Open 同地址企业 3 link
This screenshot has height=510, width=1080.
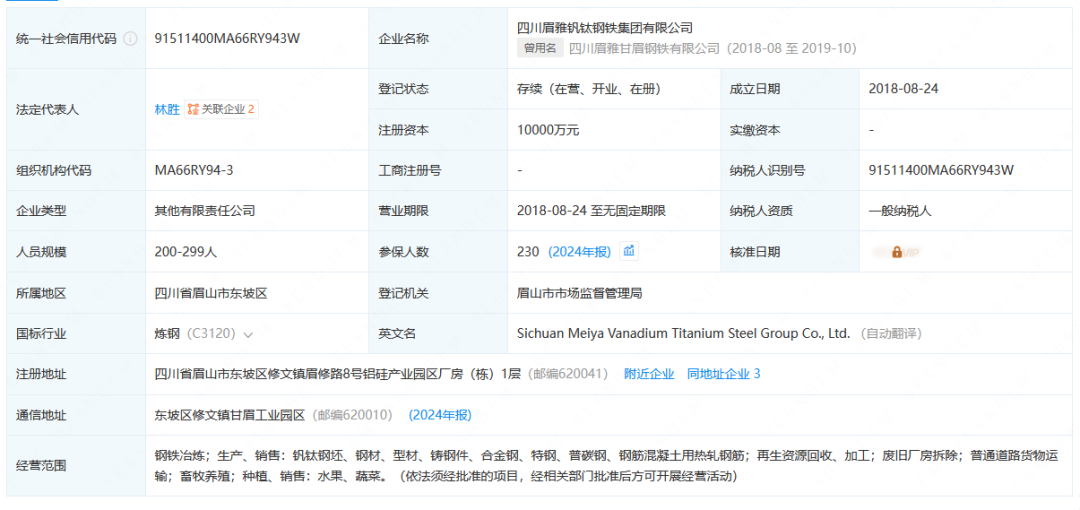tap(724, 374)
